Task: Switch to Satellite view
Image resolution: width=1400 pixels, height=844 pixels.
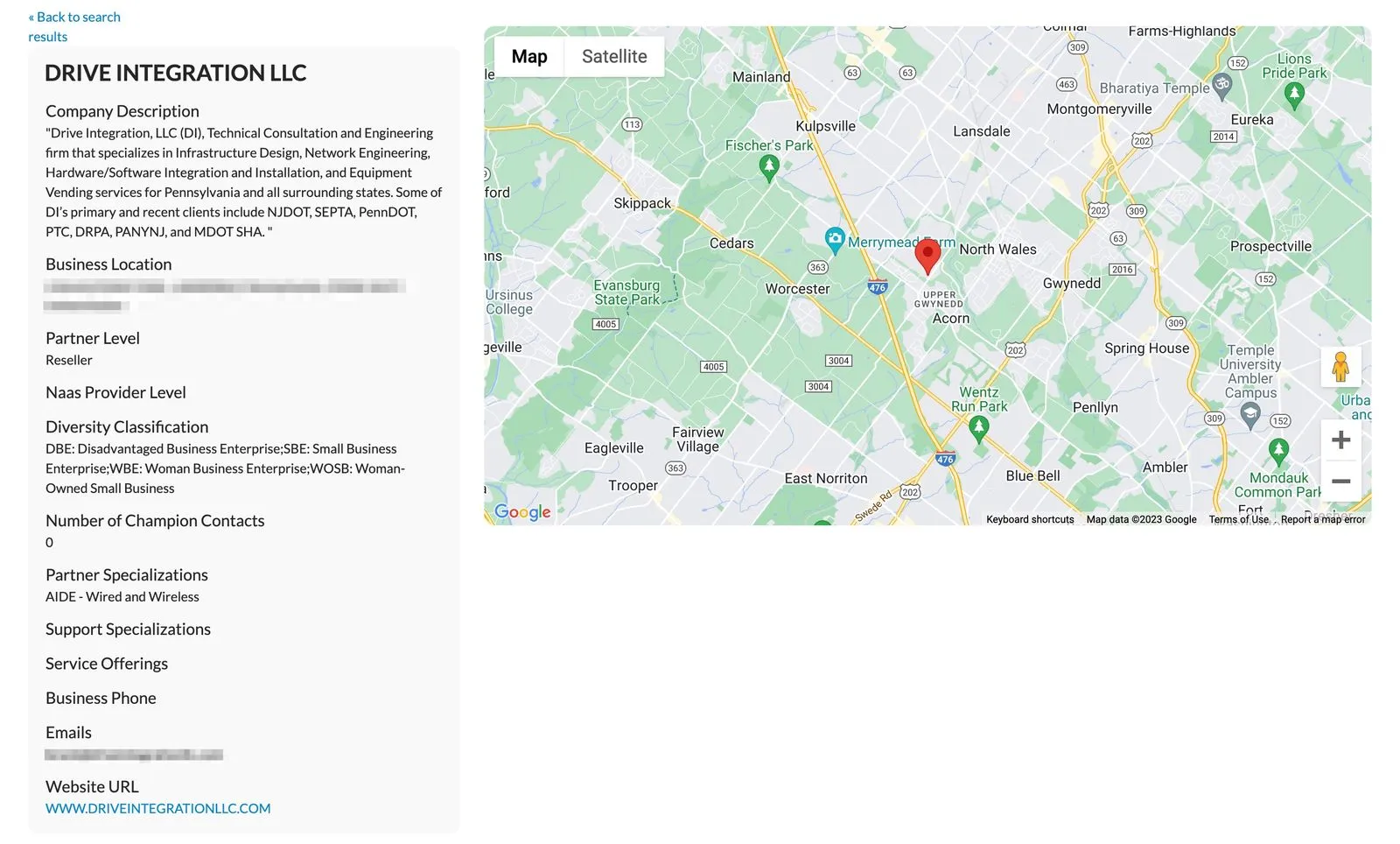Action: pyautogui.click(x=614, y=57)
